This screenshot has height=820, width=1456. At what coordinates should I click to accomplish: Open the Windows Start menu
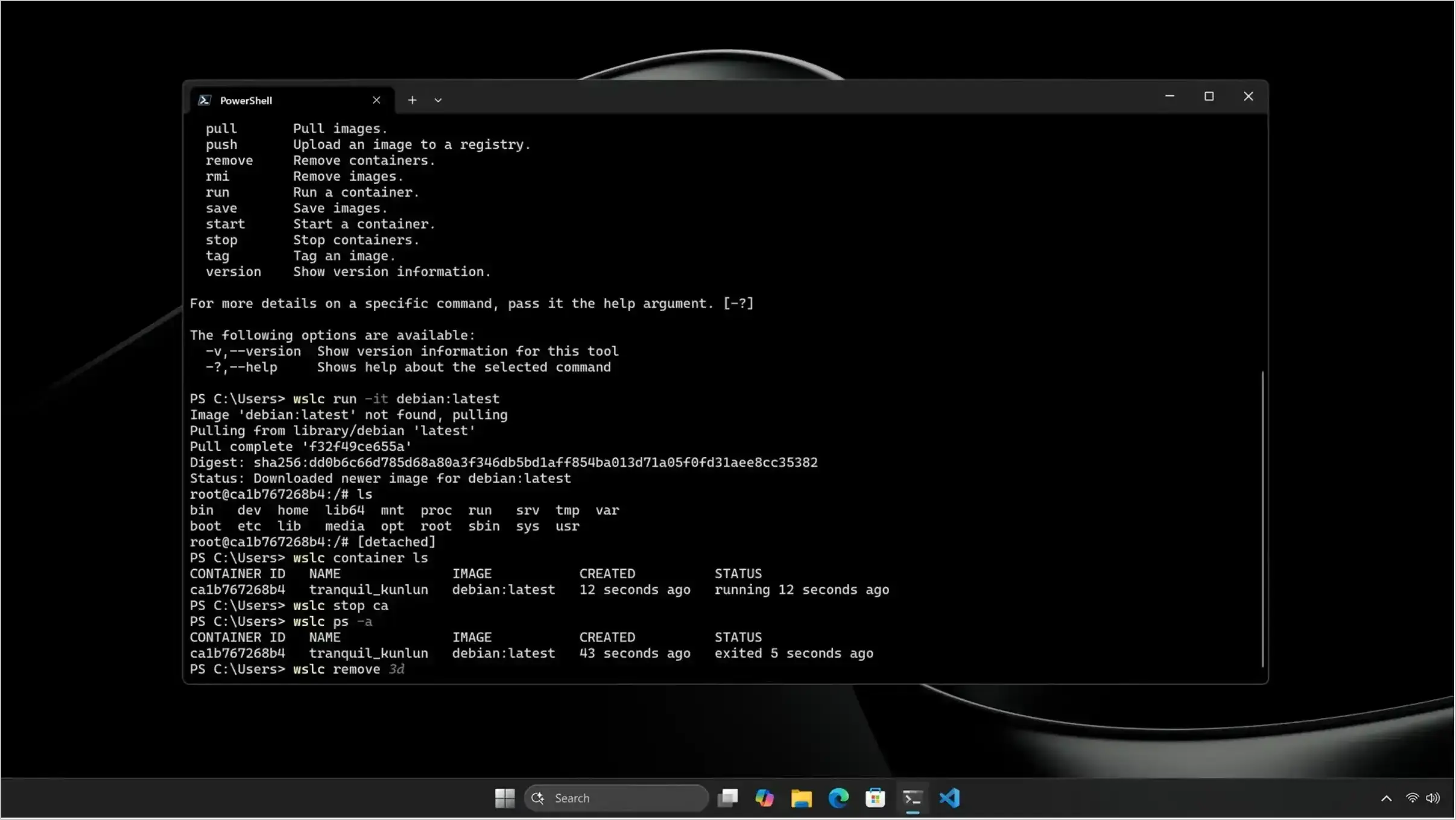(505, 798)
